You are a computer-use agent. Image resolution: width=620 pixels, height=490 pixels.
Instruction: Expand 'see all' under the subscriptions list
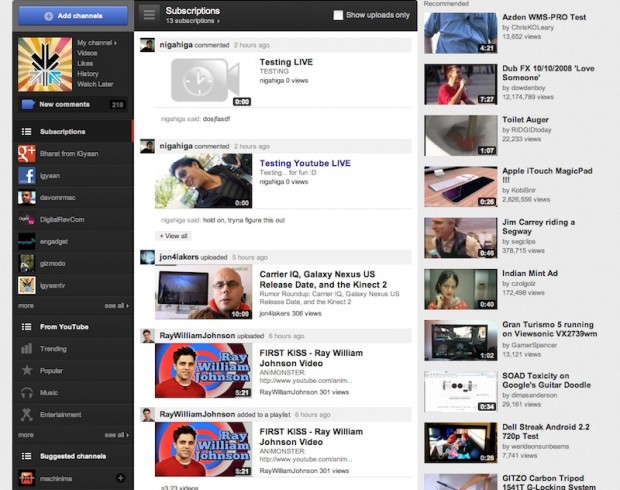pos(115,306)
